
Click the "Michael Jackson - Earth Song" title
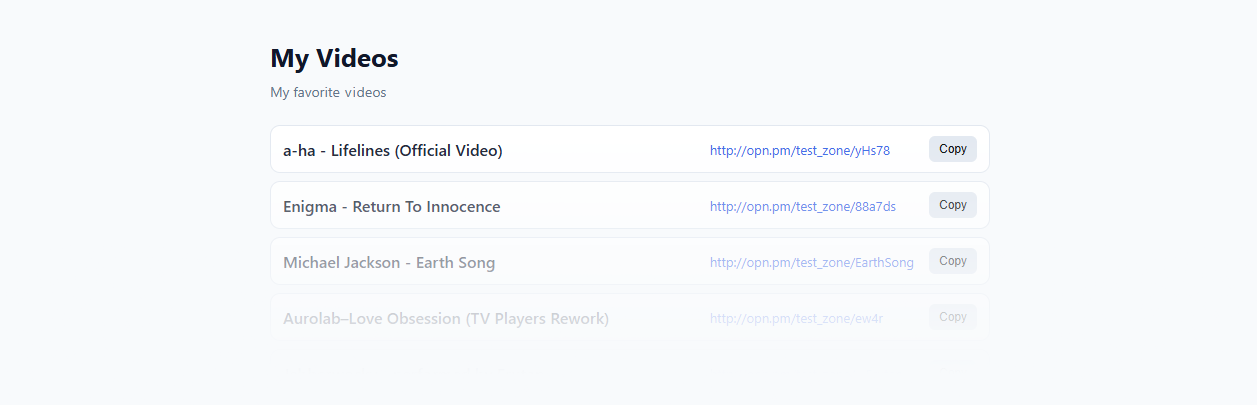click(388, 262)
